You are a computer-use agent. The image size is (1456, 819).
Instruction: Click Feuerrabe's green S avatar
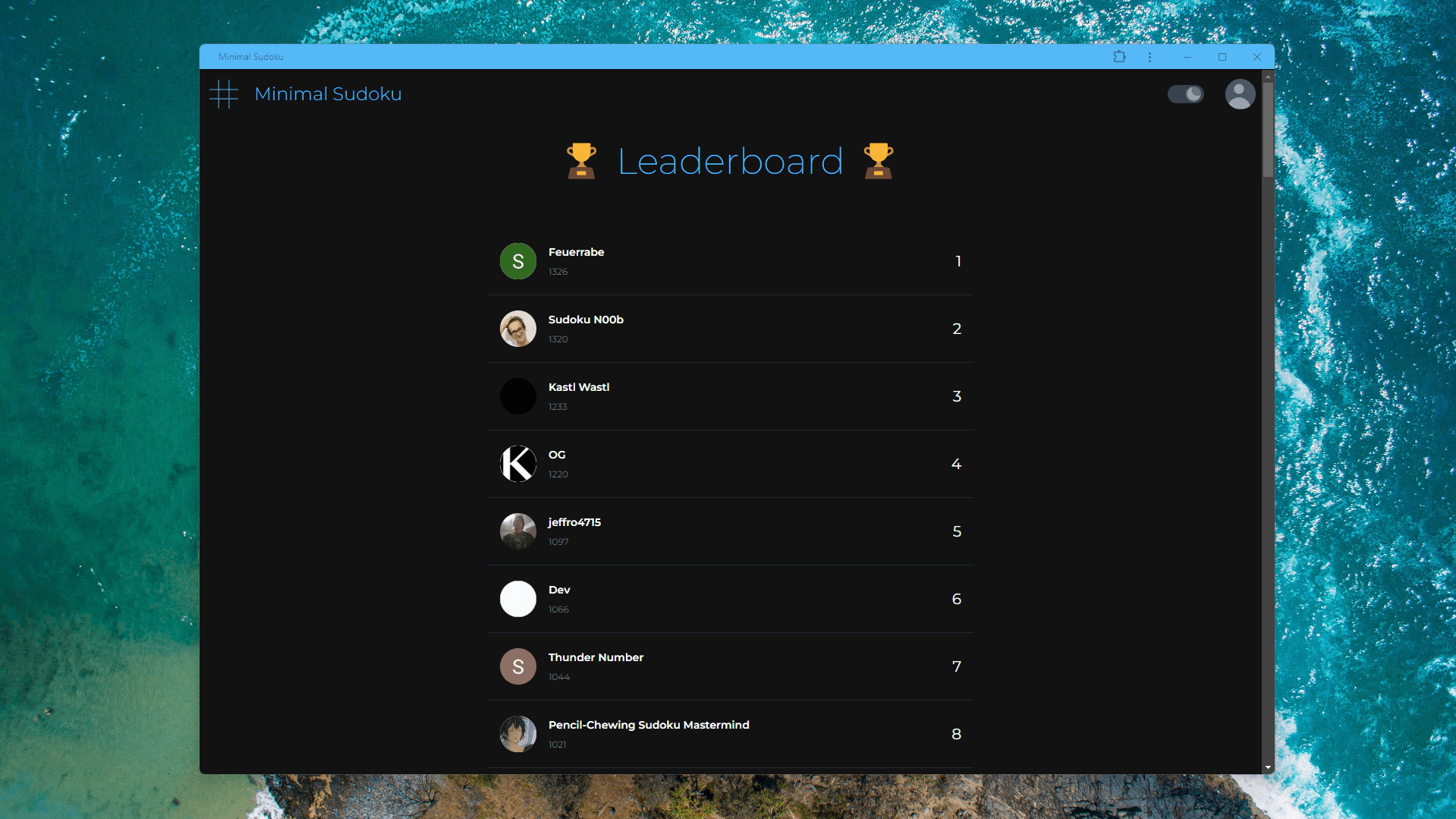518,261
